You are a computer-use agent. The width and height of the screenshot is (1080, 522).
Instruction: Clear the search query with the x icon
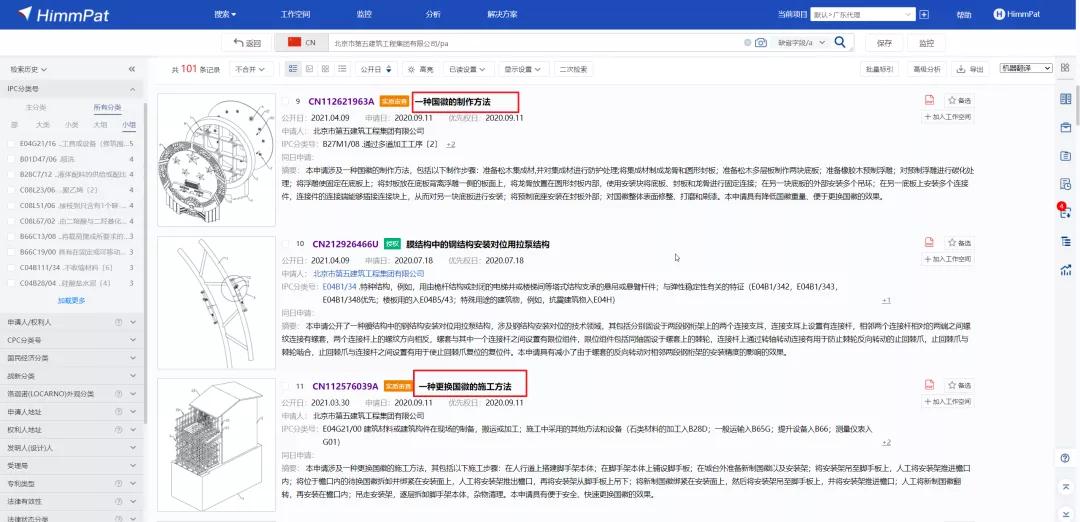pos(747,43)
